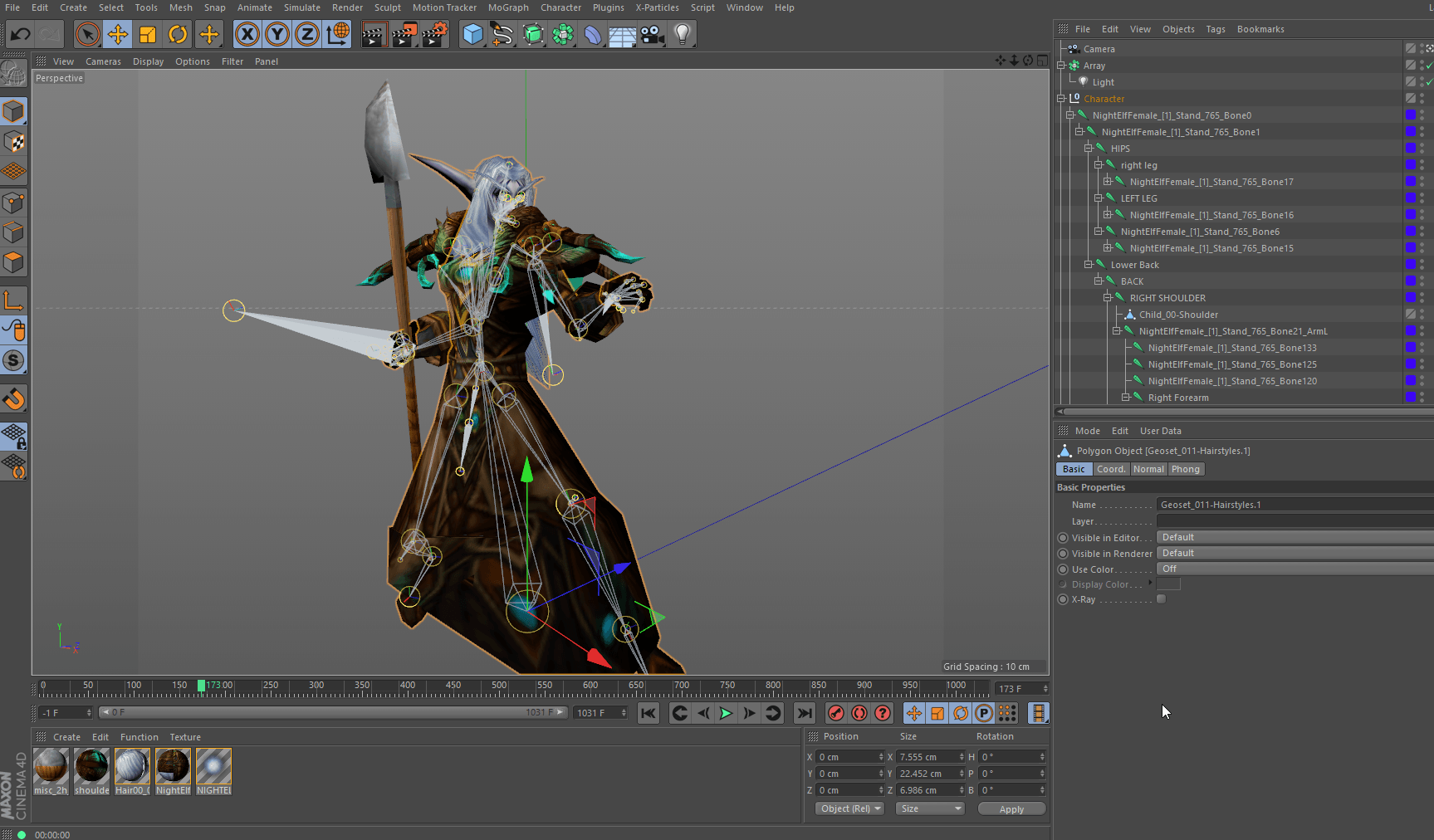
Task: Add a floor environment object
Action: click(x=623, y=34)
